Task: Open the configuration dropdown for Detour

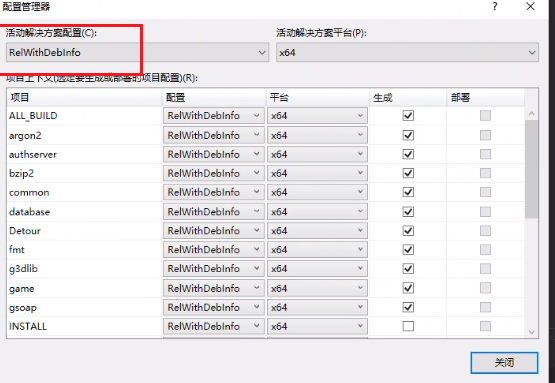Action: (x=214, y=231)
